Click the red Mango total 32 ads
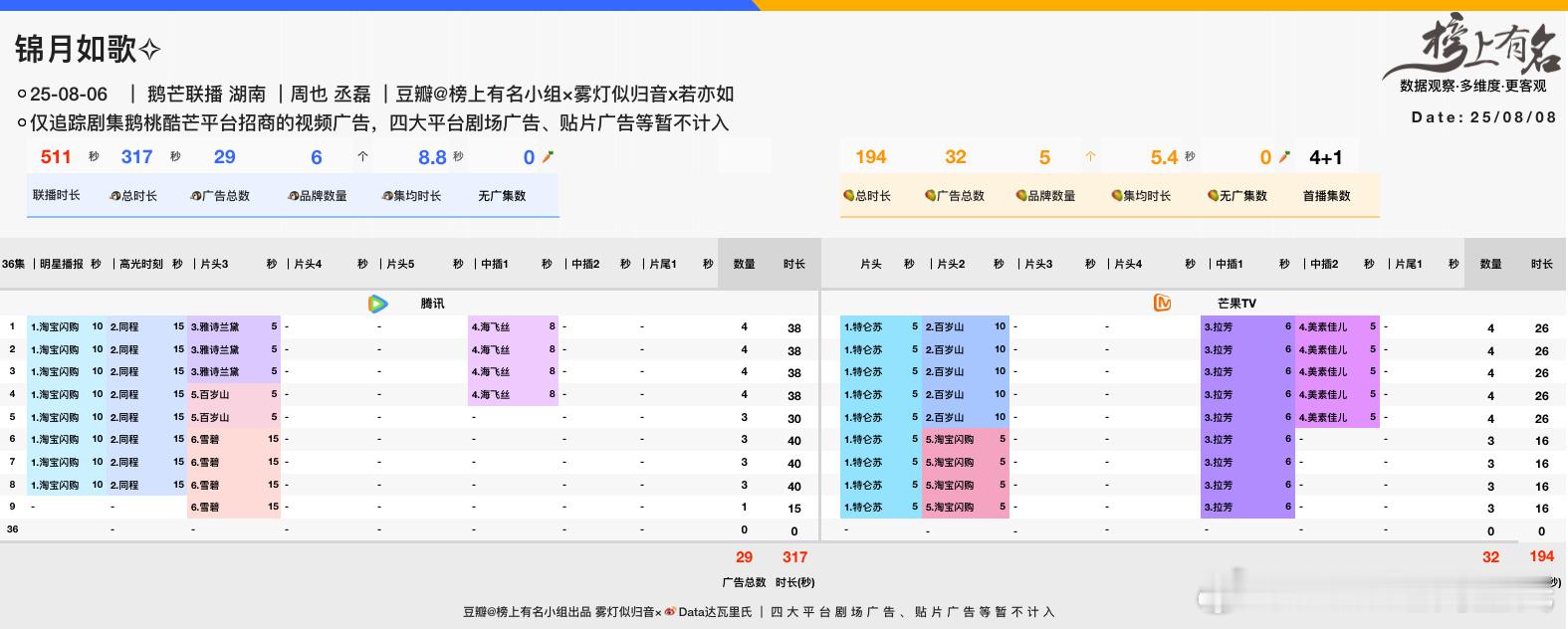This screenshot has height=629, width=1568. 1490,557
